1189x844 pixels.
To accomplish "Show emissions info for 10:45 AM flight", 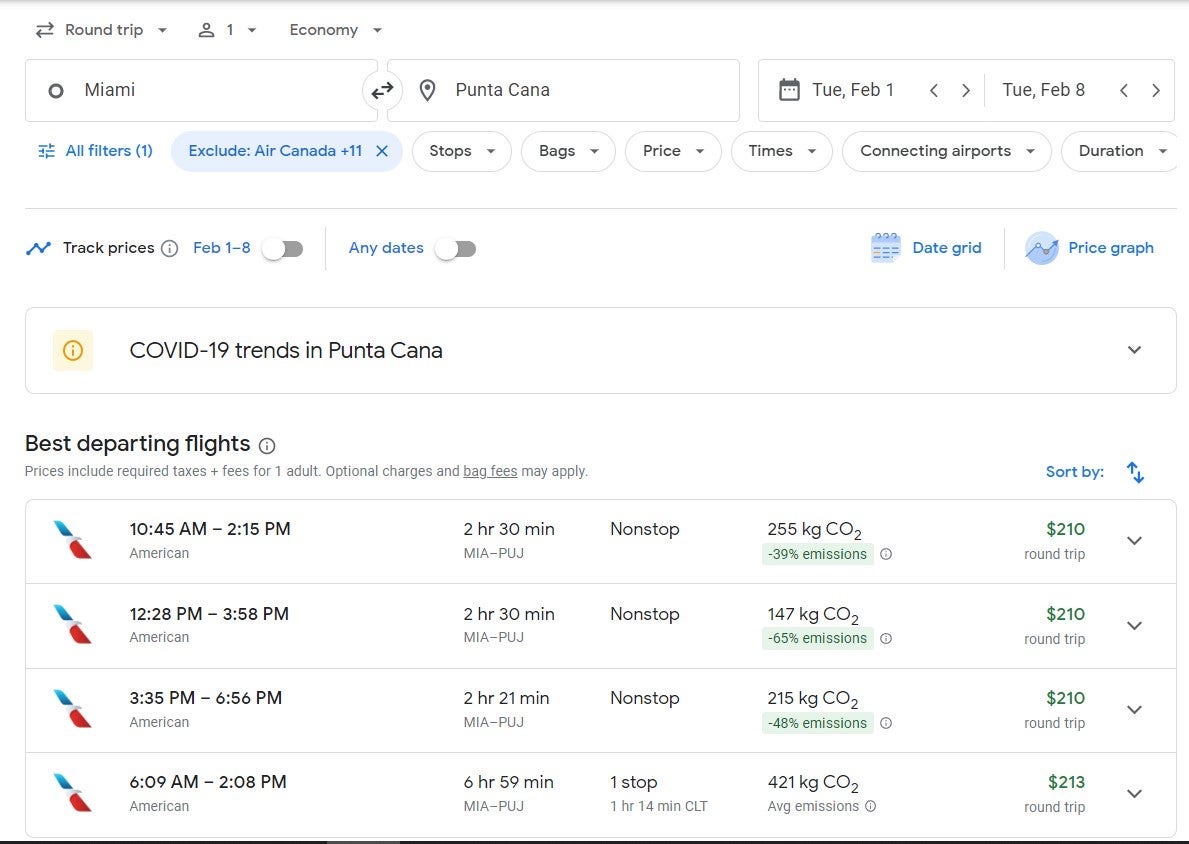I will coord(886,554).
